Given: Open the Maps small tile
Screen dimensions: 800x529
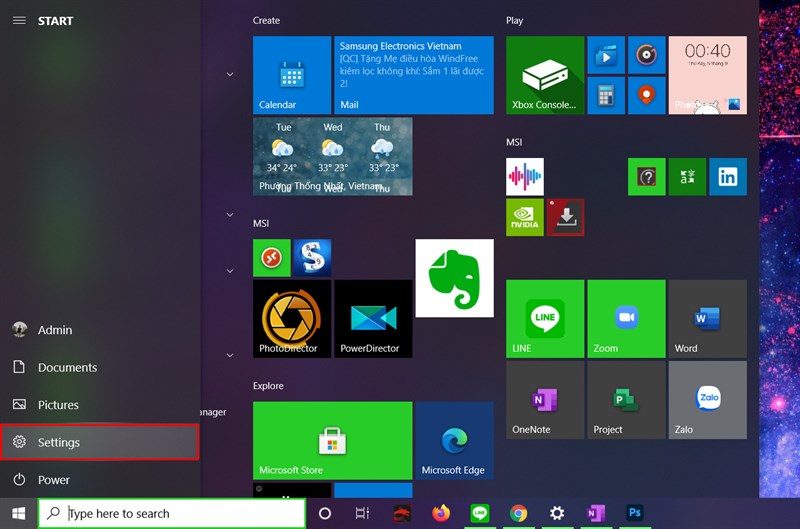Looking at the screenshot, I should (646, 95).
